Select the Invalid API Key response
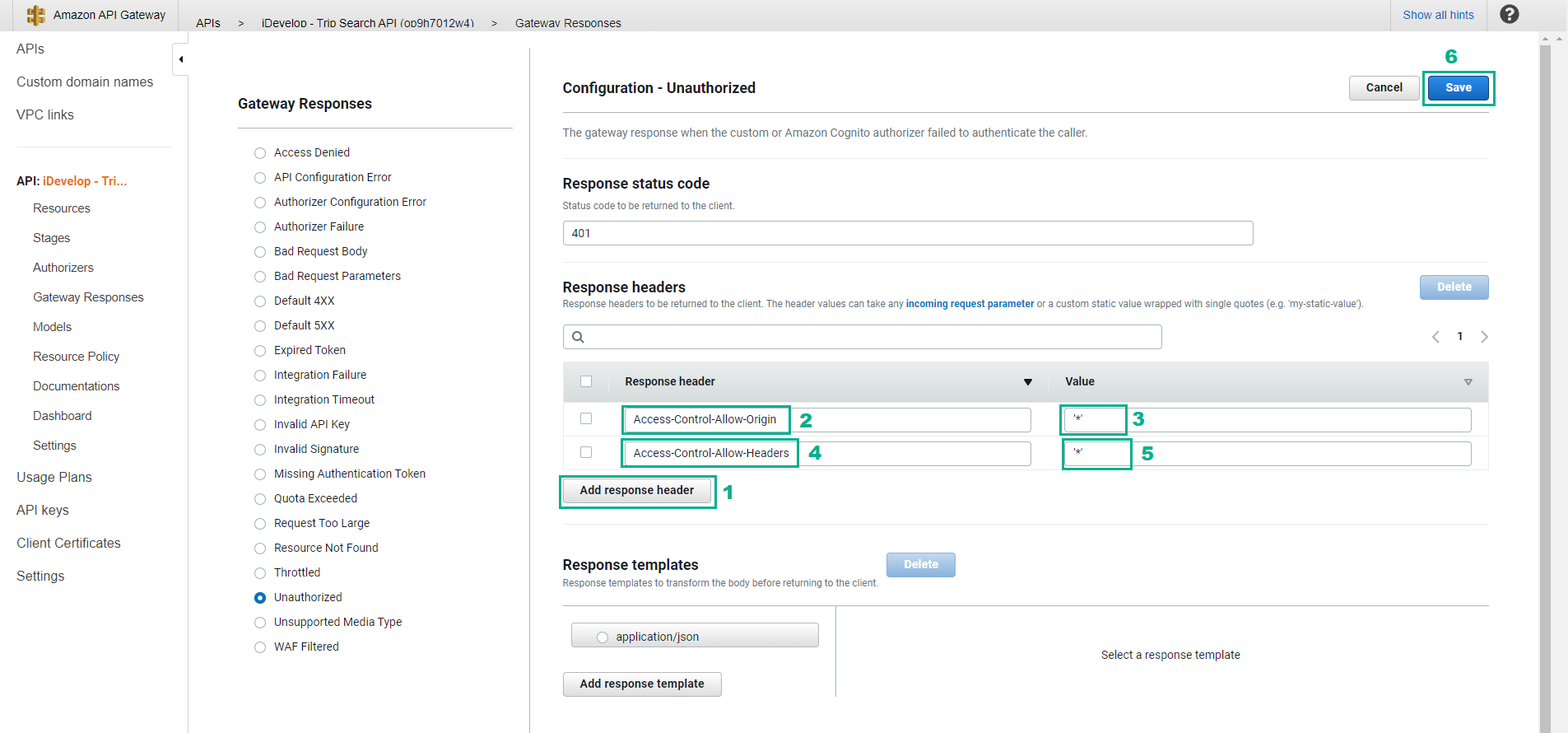Screen dimensions: 1568x733 pos(260,425)
